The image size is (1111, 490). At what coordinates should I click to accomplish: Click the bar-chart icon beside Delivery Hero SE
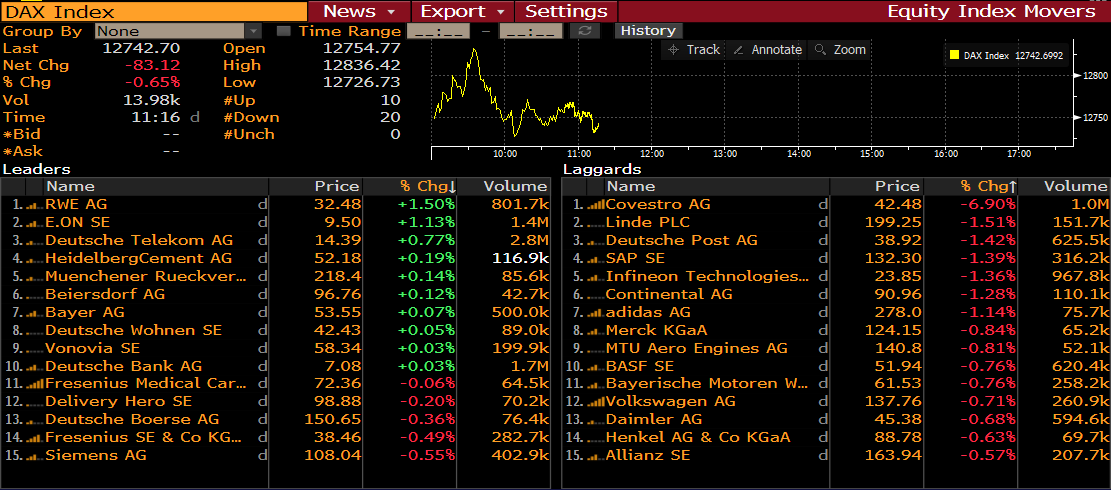35,401
